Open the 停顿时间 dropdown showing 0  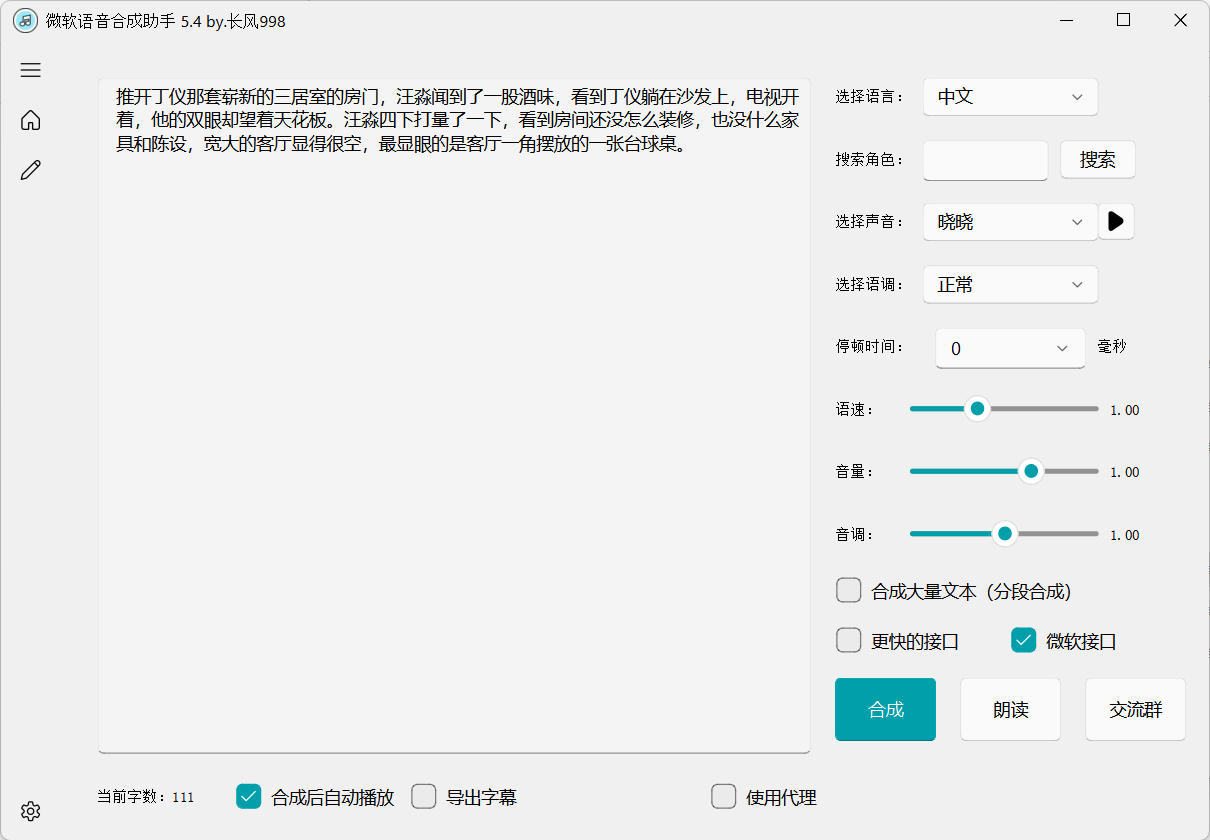coord(1010,348)
